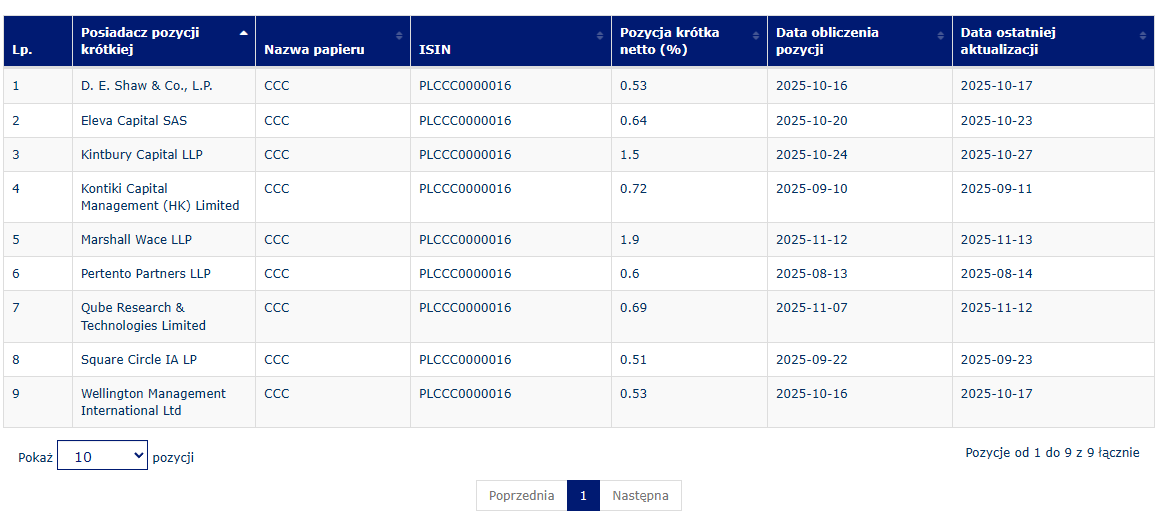Click sort arrows for Data ostatniej aktualizacji
The width and height of the screenshot is (1164, 522).
click(x=1142, y=35)
